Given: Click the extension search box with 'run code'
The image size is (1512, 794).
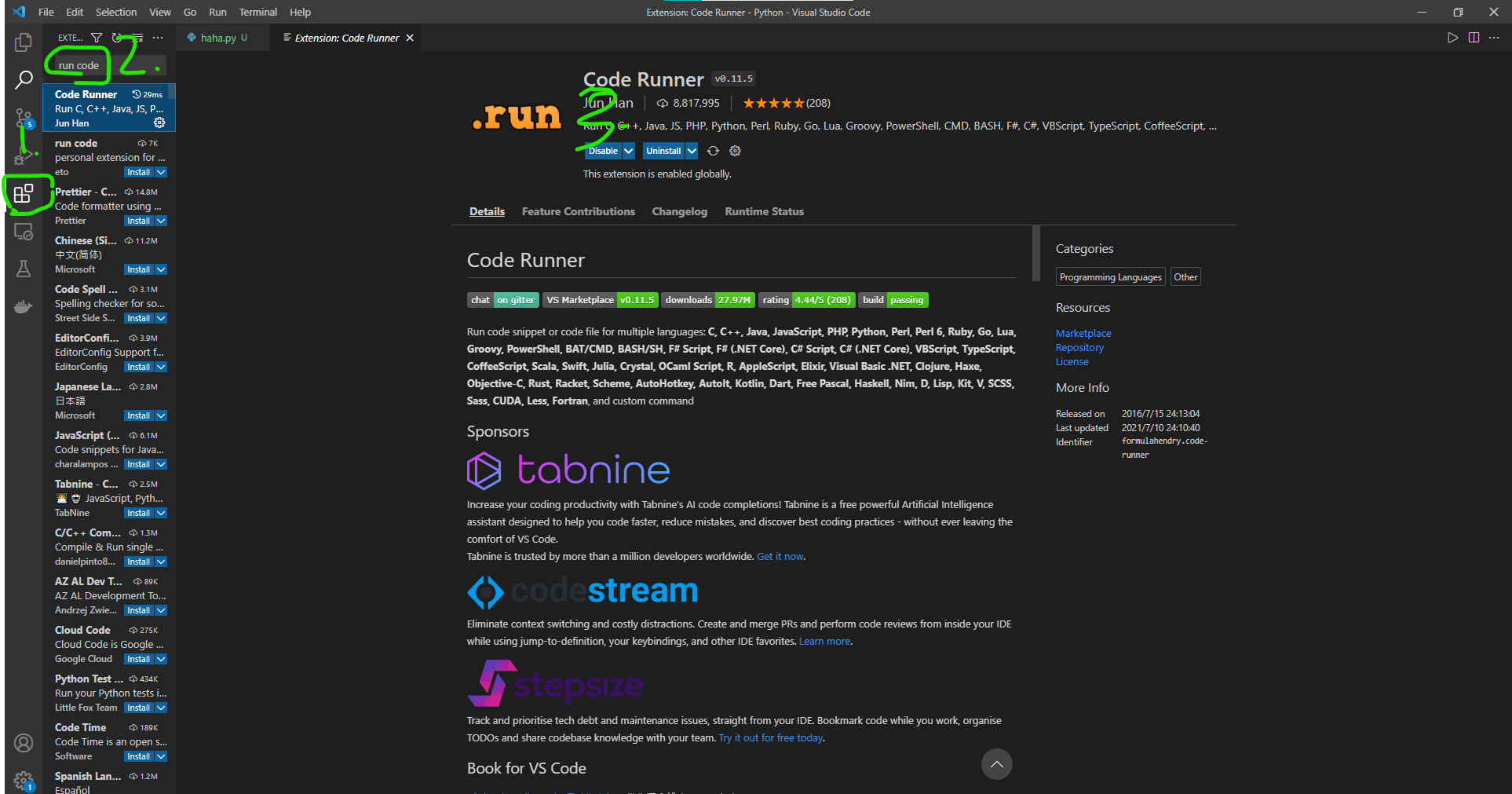Looking at the screenshot, I should 110,65.
